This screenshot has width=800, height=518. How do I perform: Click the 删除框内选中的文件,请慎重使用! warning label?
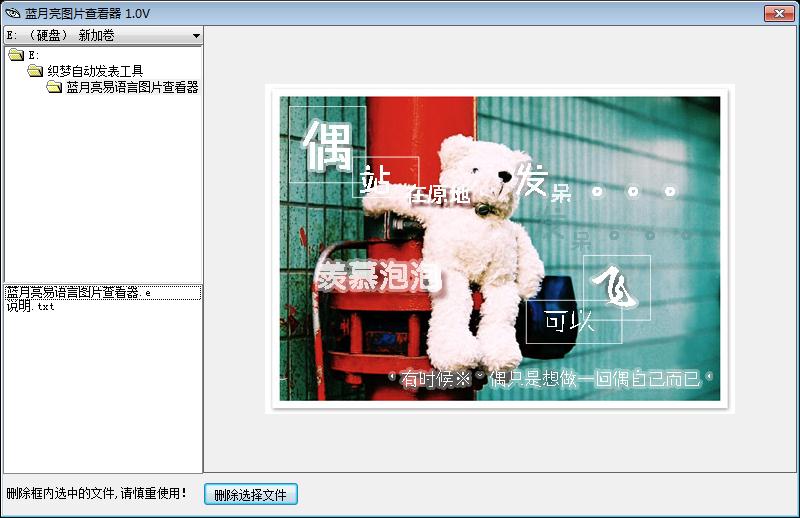[96, 494]
